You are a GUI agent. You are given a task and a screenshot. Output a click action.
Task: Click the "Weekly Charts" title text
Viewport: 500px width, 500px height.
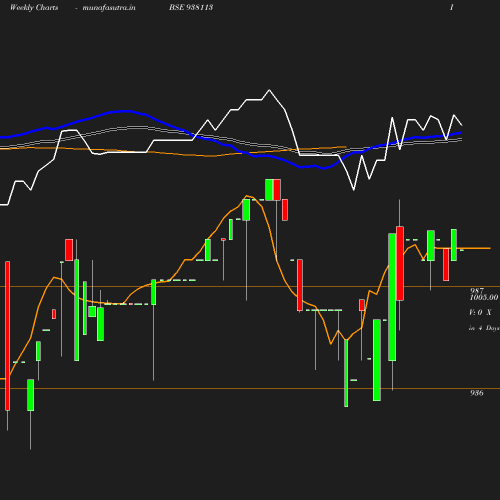[34, 8]
